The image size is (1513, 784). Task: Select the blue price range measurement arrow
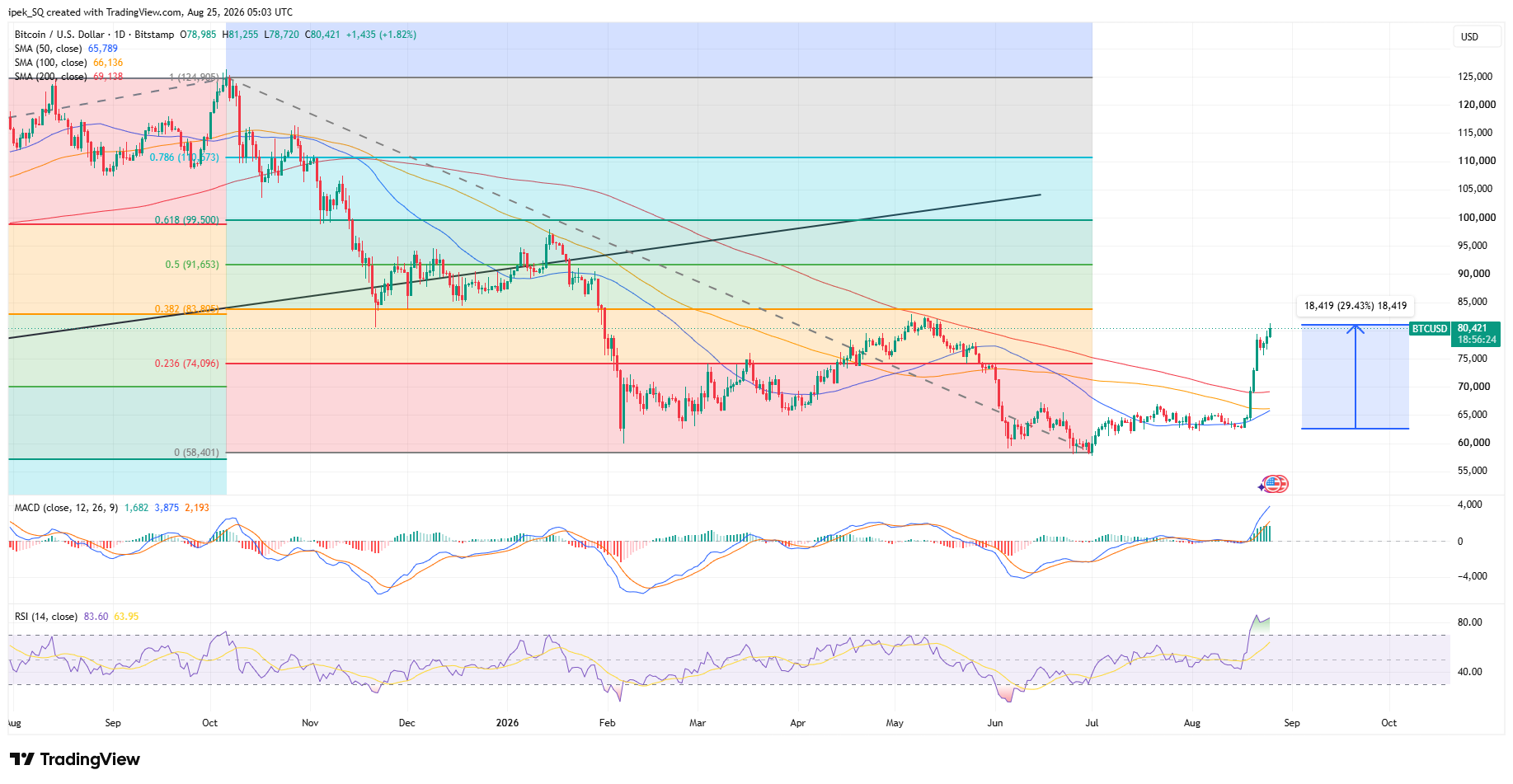(1356, 377)
